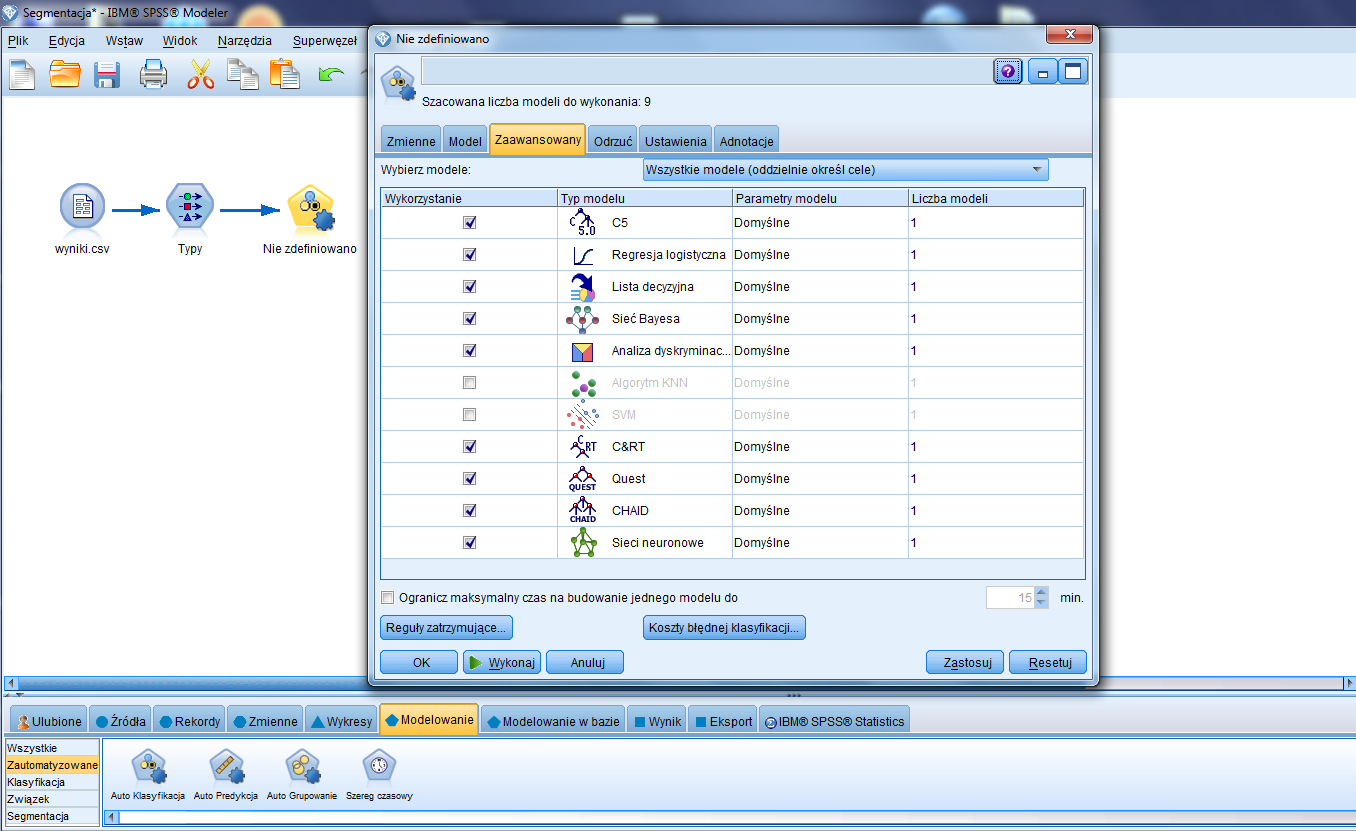Uncheck the C5 model checkbox
Viewport: 1356px width, 831px height.
click(469, 223)
